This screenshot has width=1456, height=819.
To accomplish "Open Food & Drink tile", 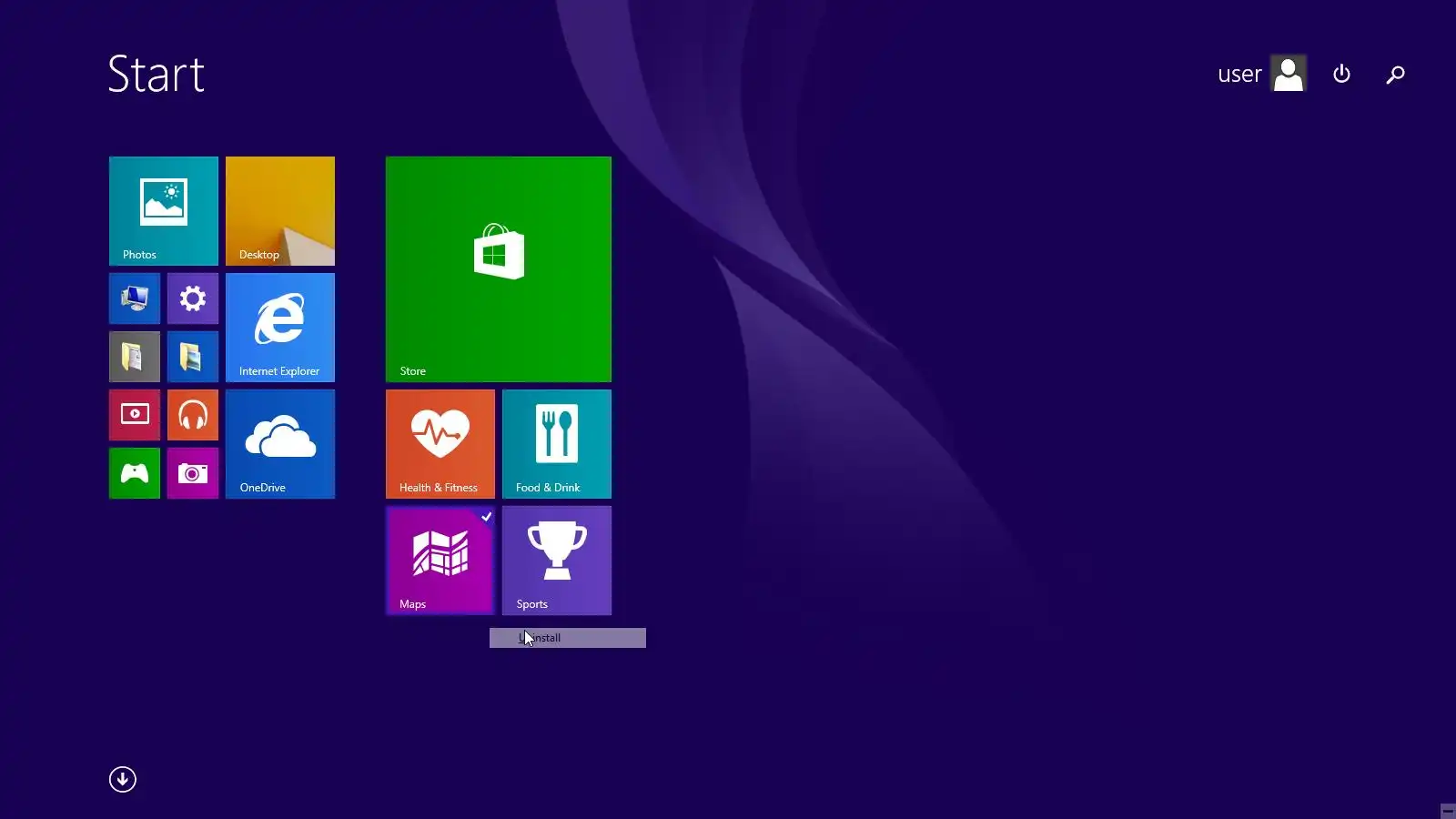I will (x=557, y=444).
